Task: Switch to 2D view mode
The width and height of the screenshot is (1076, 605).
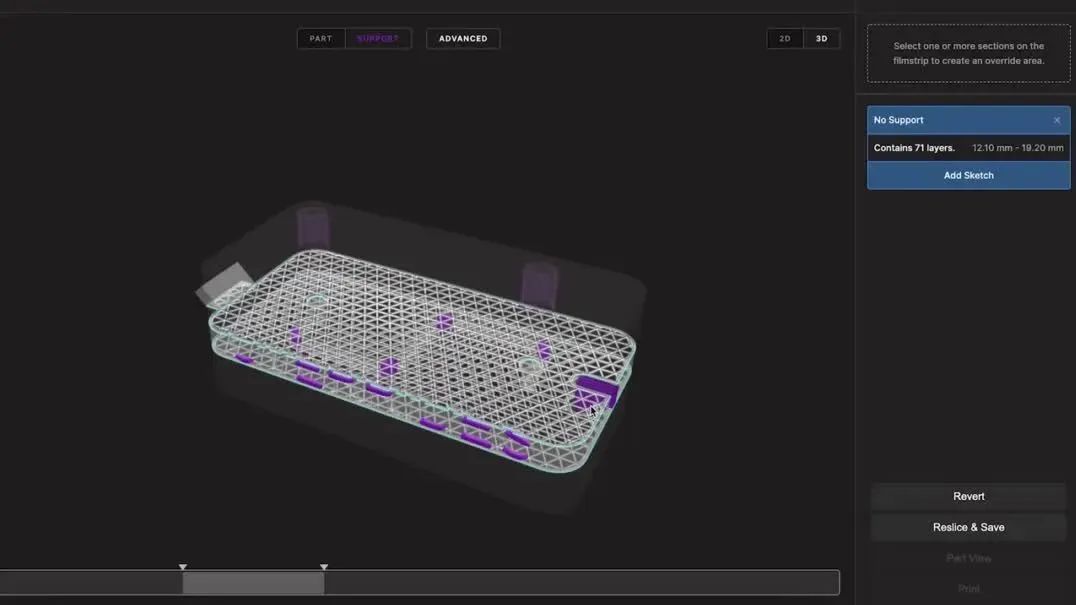Action: pyautogui.click(x=785, y=39)
